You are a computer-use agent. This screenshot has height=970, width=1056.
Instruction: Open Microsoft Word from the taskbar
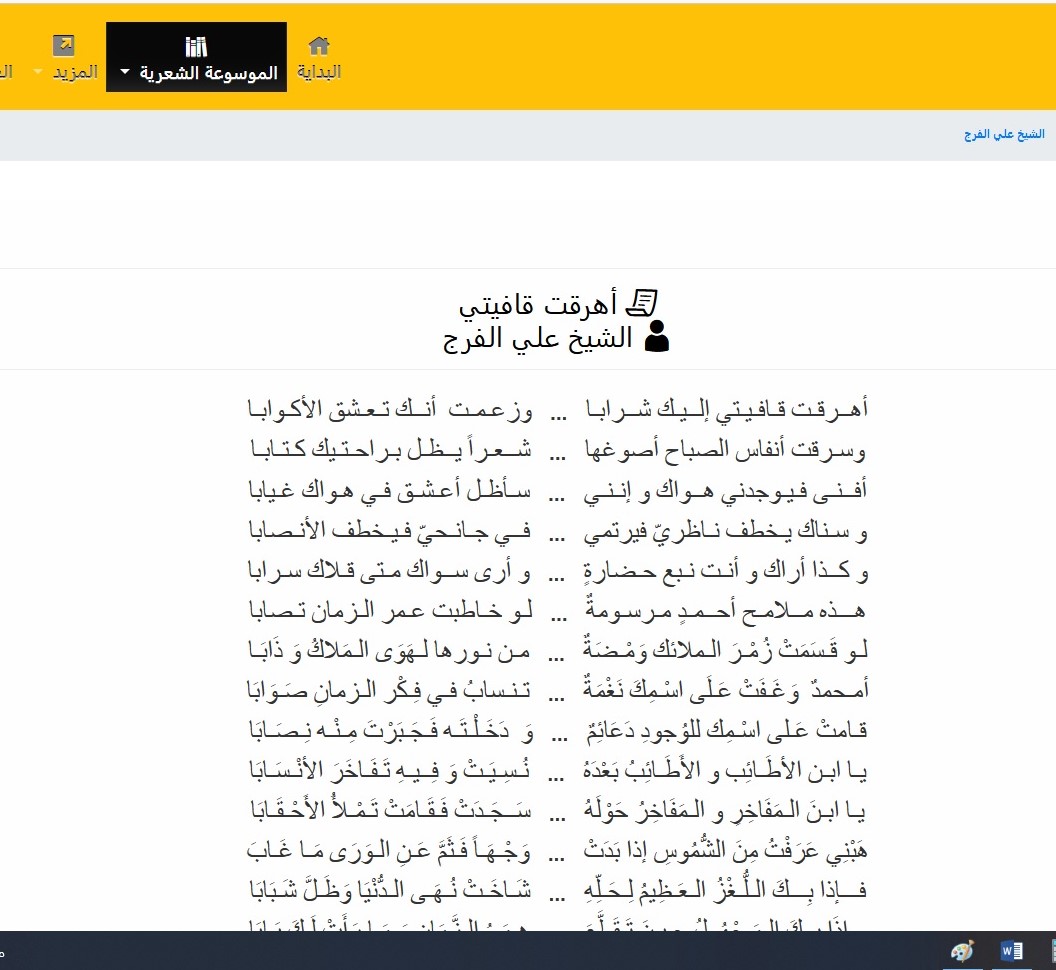click(1012, 950)
